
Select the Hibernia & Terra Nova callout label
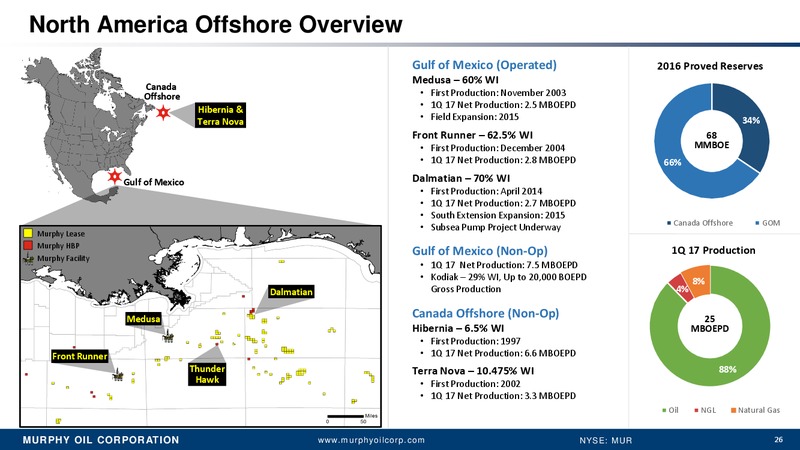click(x=220, y=115)
